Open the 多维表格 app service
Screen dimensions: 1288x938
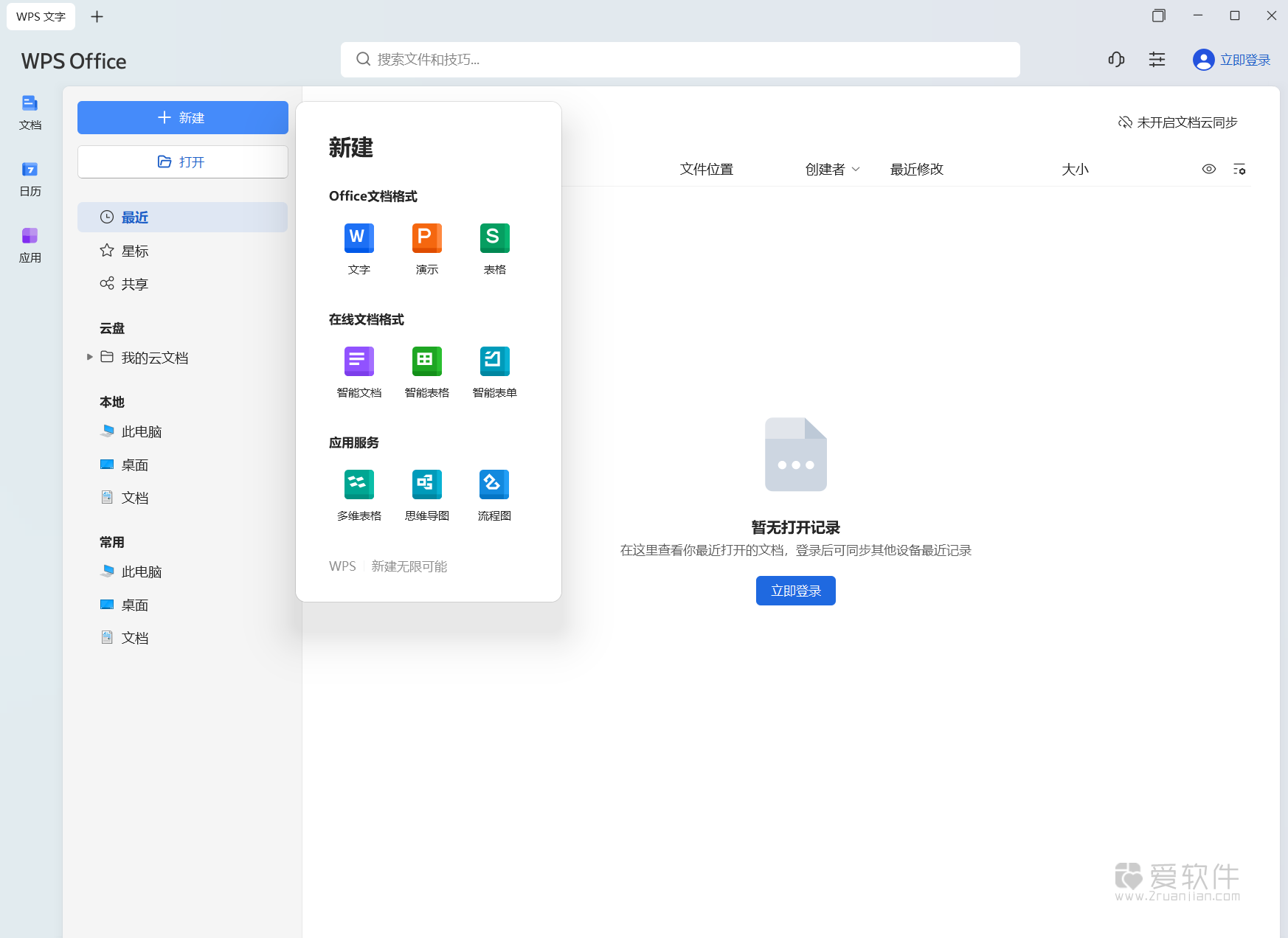point(359,495)
